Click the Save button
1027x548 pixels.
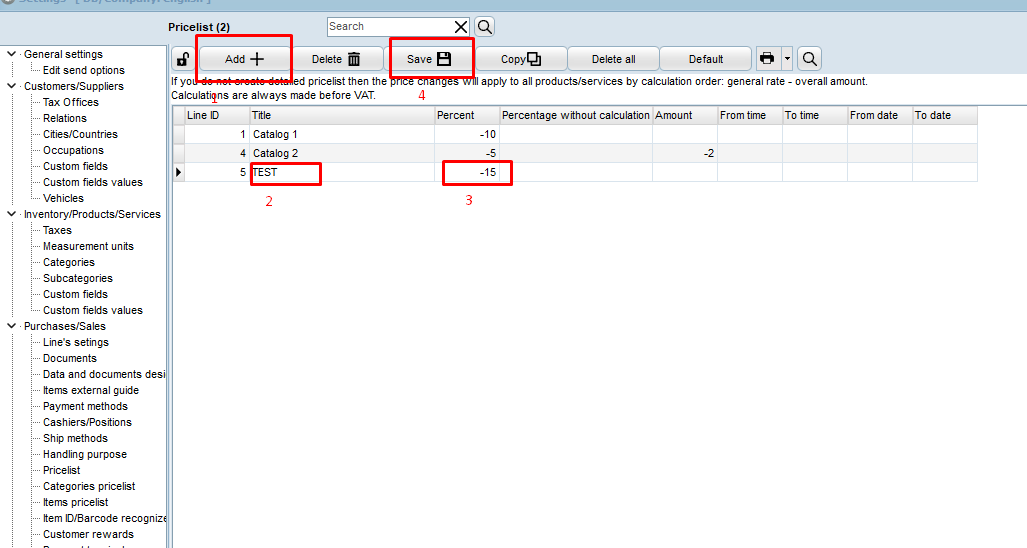coord(429,59)
